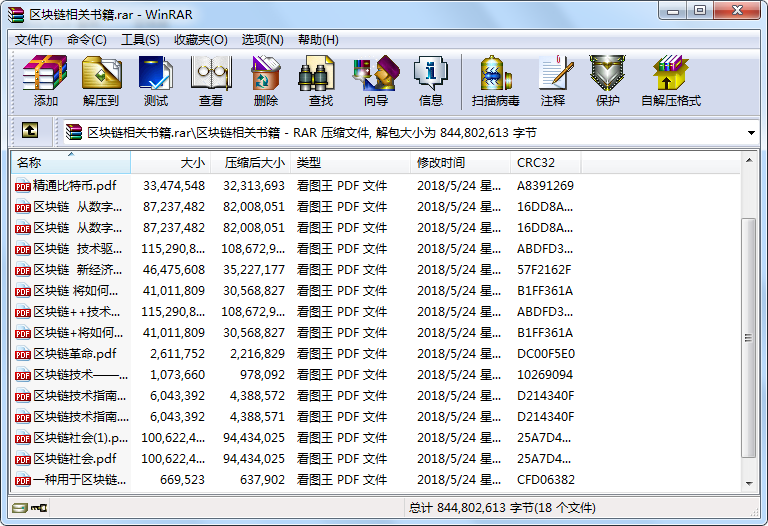Open the 收藏夹(O) menu
The width and height of the screenshot is (768, 526).
pos(201,40)
